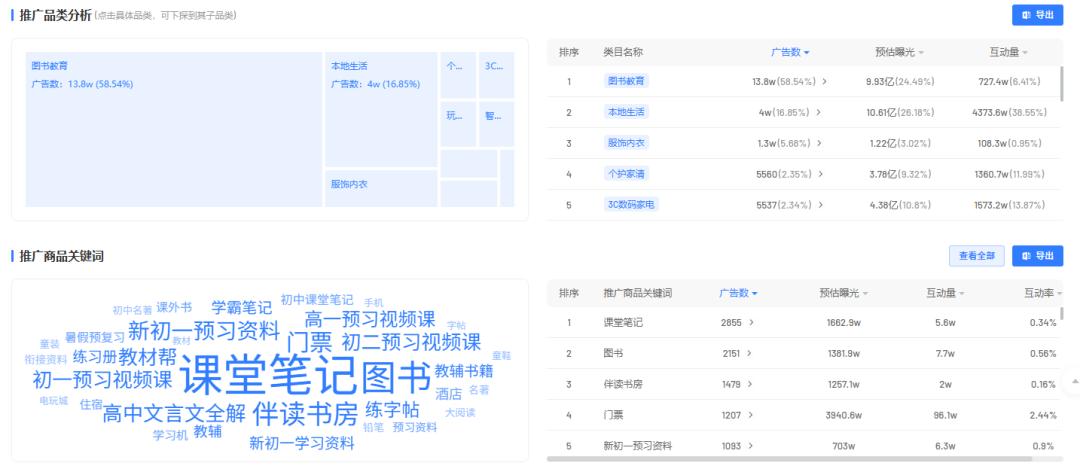Click 学习机 in the word cloud

[170, 435]
